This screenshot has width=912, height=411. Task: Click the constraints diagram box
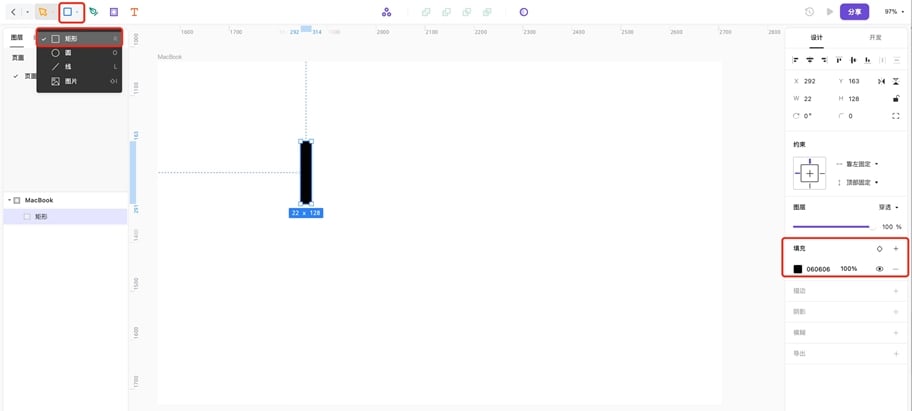pos(810,173)
